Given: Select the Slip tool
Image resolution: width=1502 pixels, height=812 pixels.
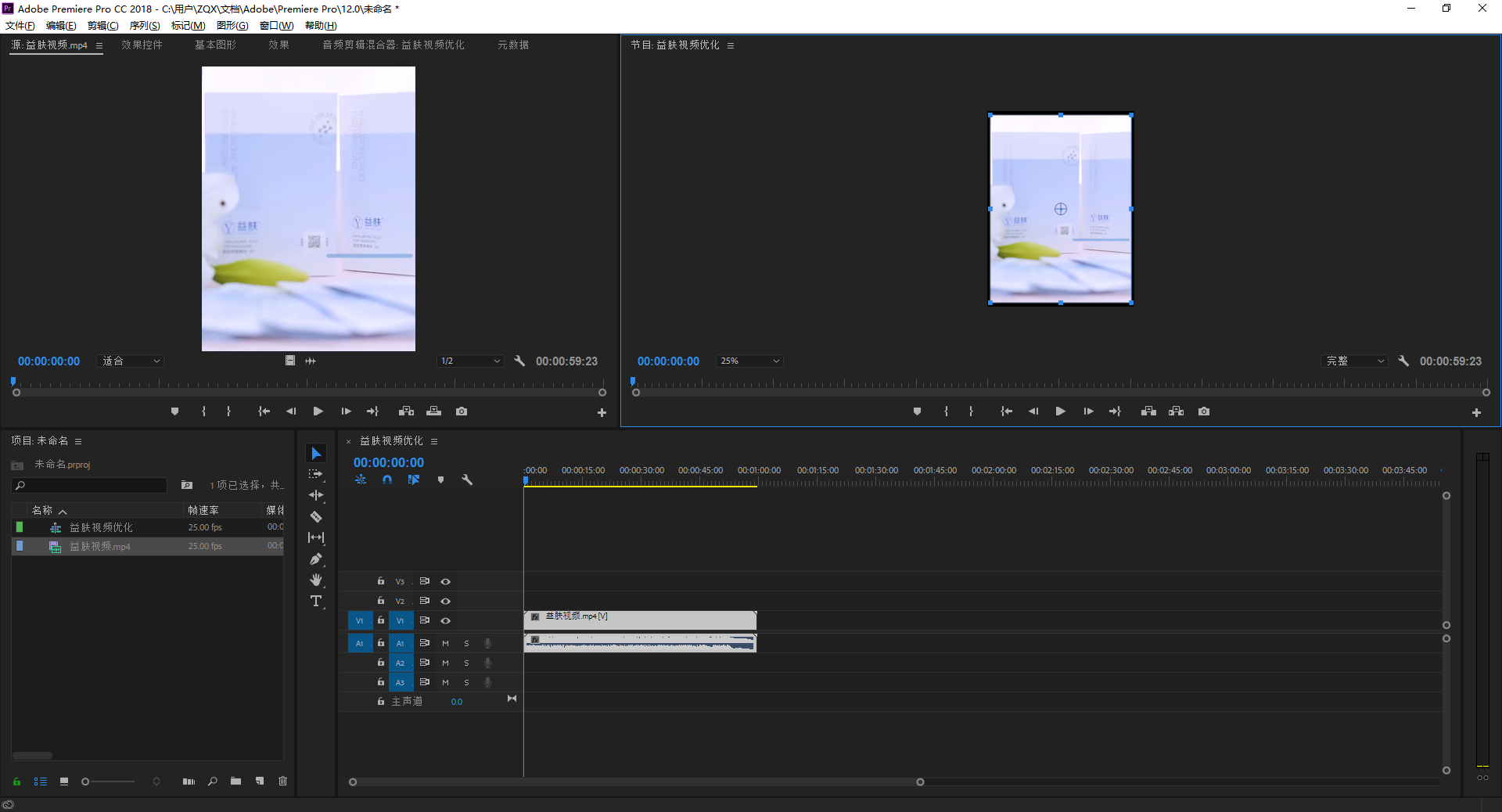Looking at the screenshot, I should coord(316,537).
